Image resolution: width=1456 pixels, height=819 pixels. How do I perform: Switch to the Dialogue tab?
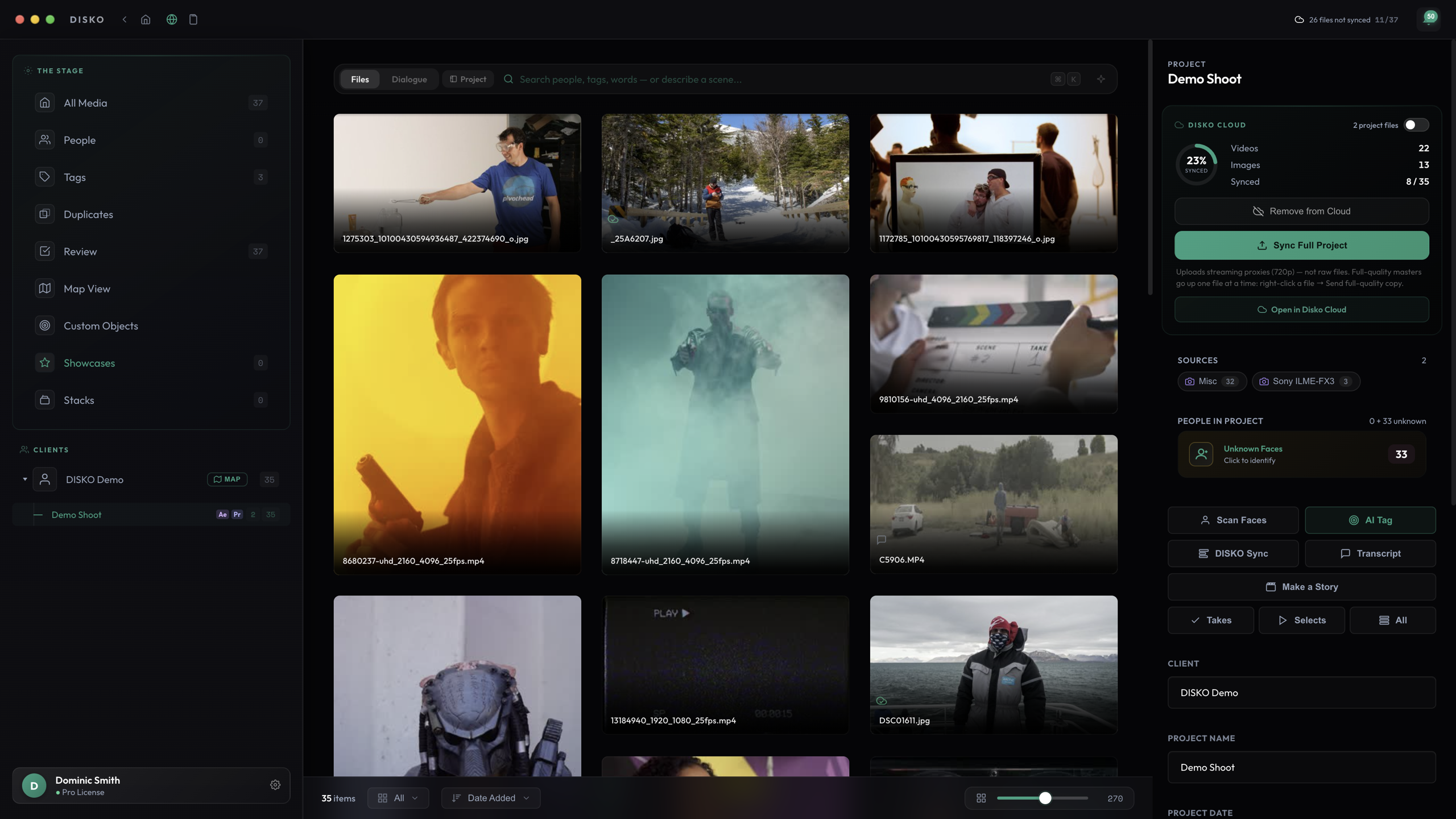click(x=409, y=79)
